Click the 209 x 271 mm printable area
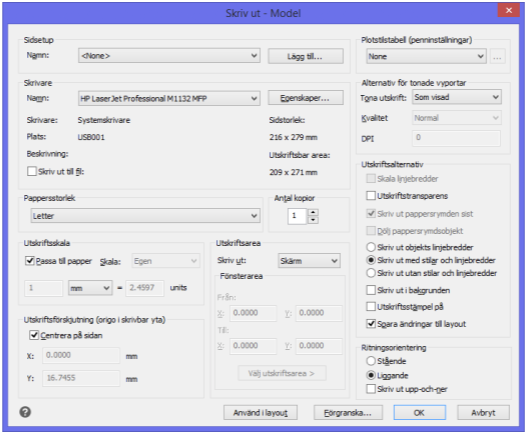 click(x=293, y=172)
